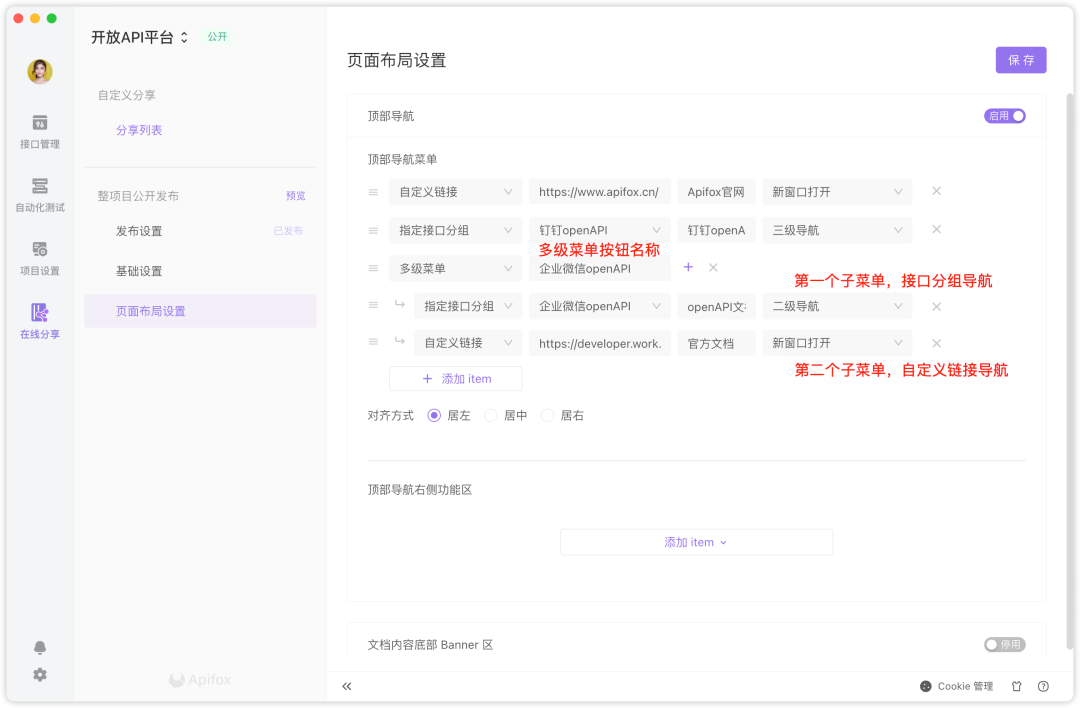The image size is (1080, 708).
Task: Click + 添加 item under menu list
Action: (x=455, y=379)
